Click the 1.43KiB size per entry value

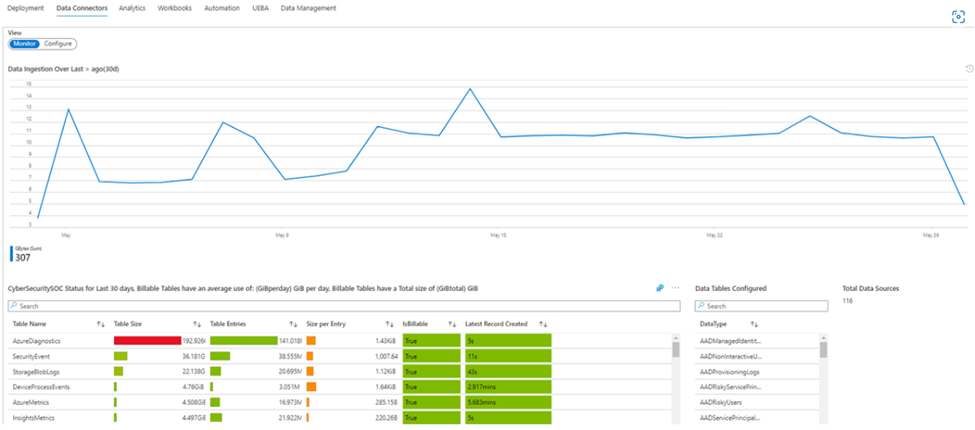pyautogui.click(x=387, y=341)
